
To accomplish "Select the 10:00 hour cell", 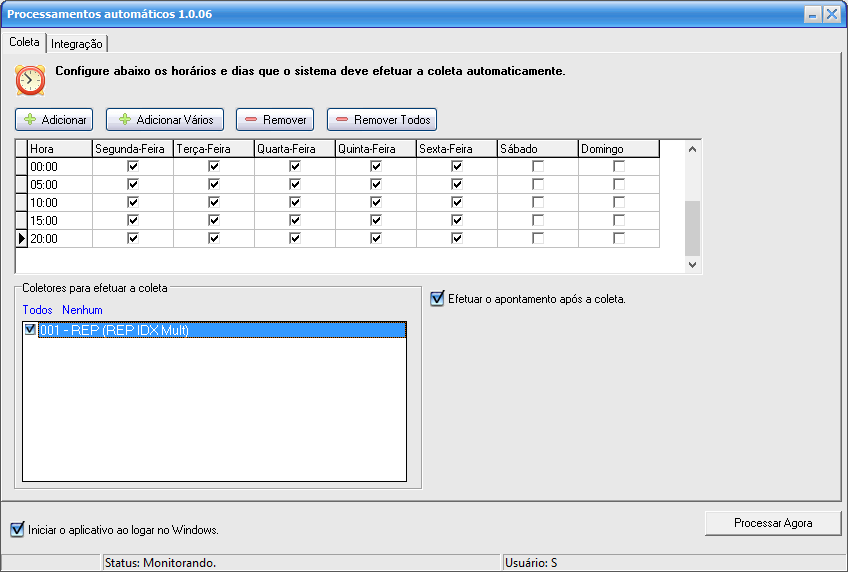I will pos(59,203).
